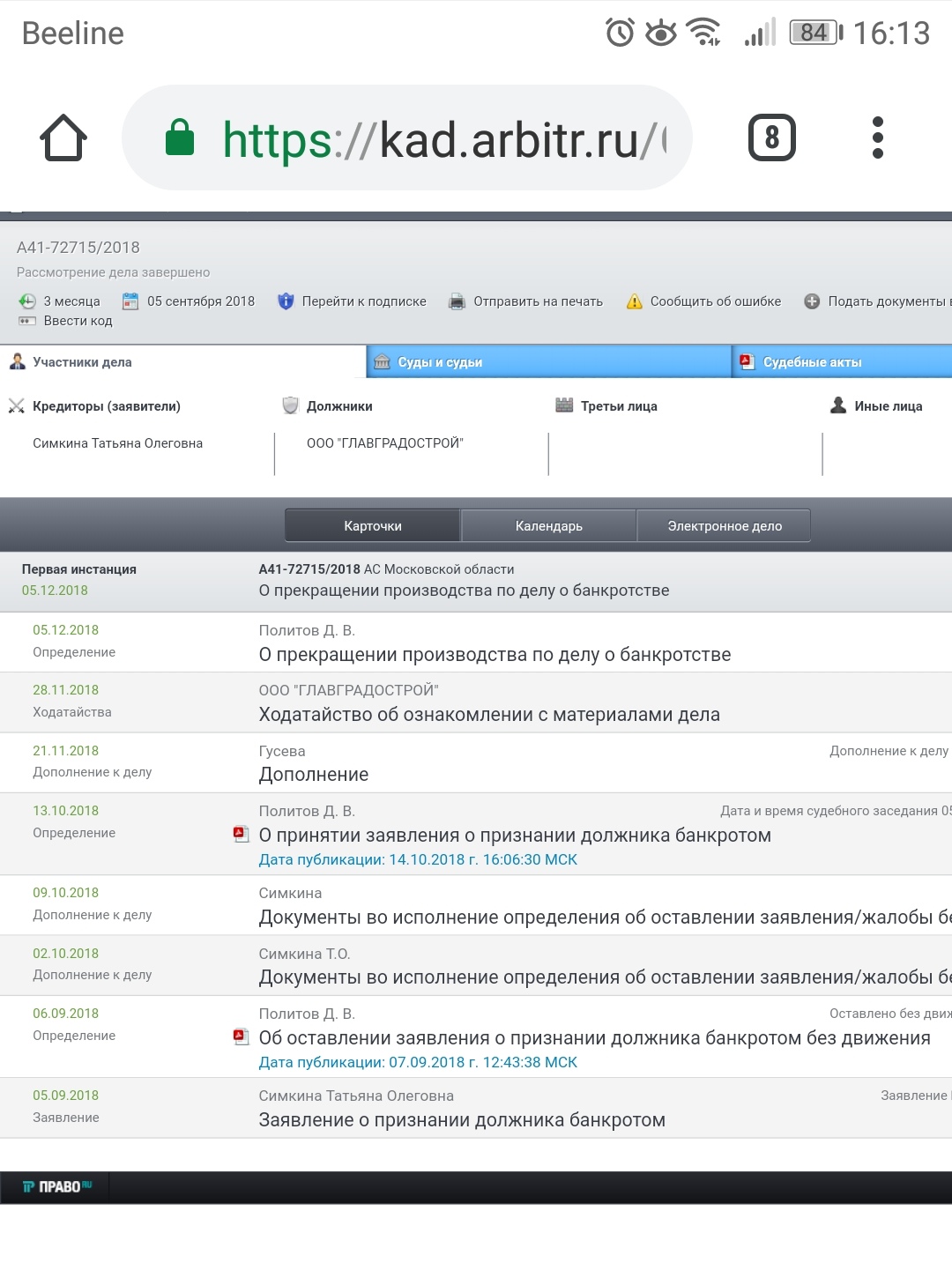Click the green padlock security icon
Screen dimensions: 952x1263
180,137
